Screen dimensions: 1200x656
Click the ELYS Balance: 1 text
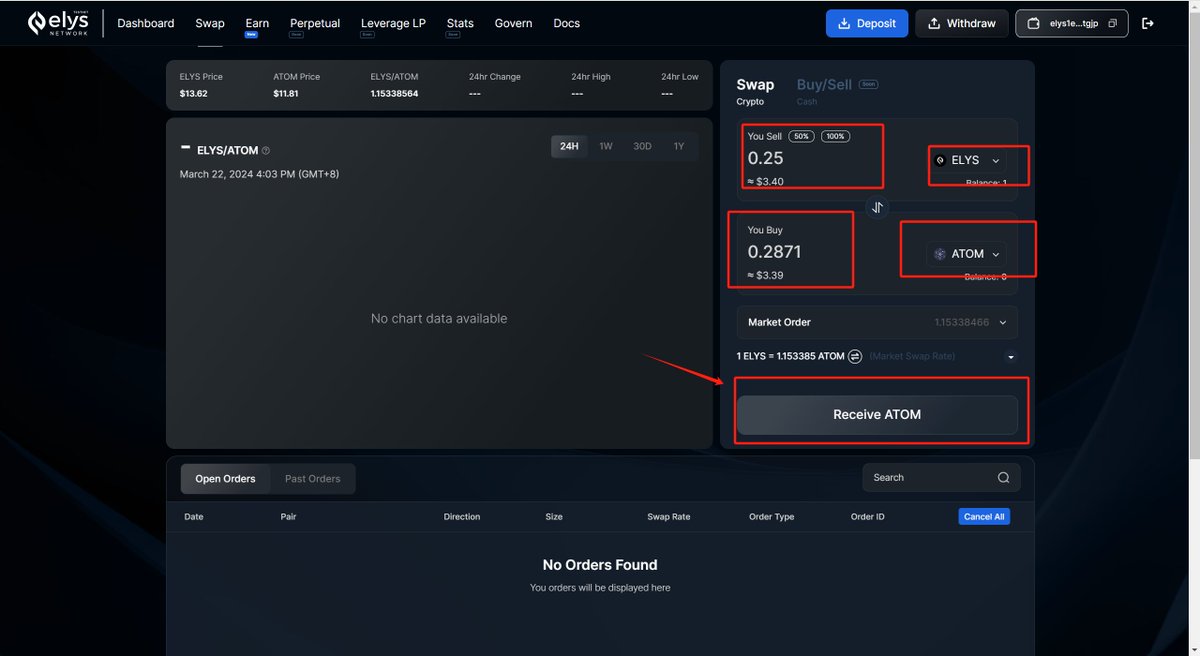coord(986,183)
